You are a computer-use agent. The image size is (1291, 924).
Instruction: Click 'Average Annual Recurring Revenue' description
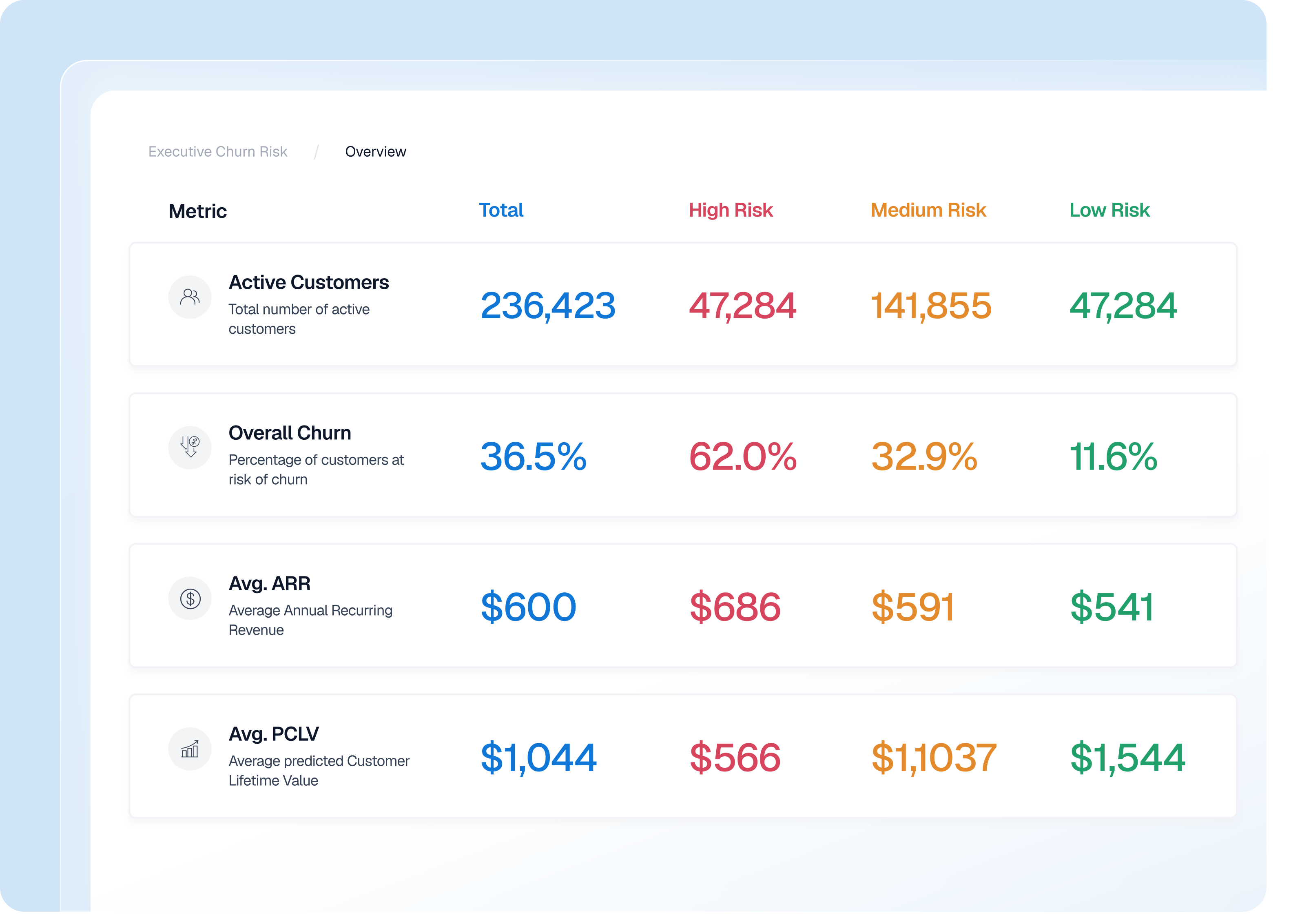pos(311,621)
